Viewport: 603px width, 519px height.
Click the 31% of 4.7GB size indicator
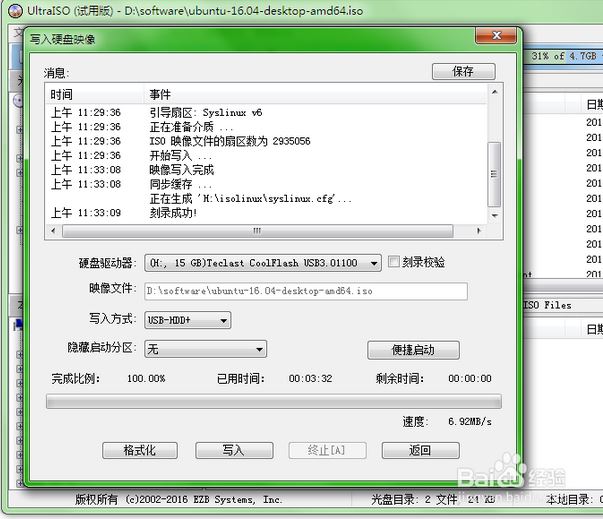coord(564,56)
